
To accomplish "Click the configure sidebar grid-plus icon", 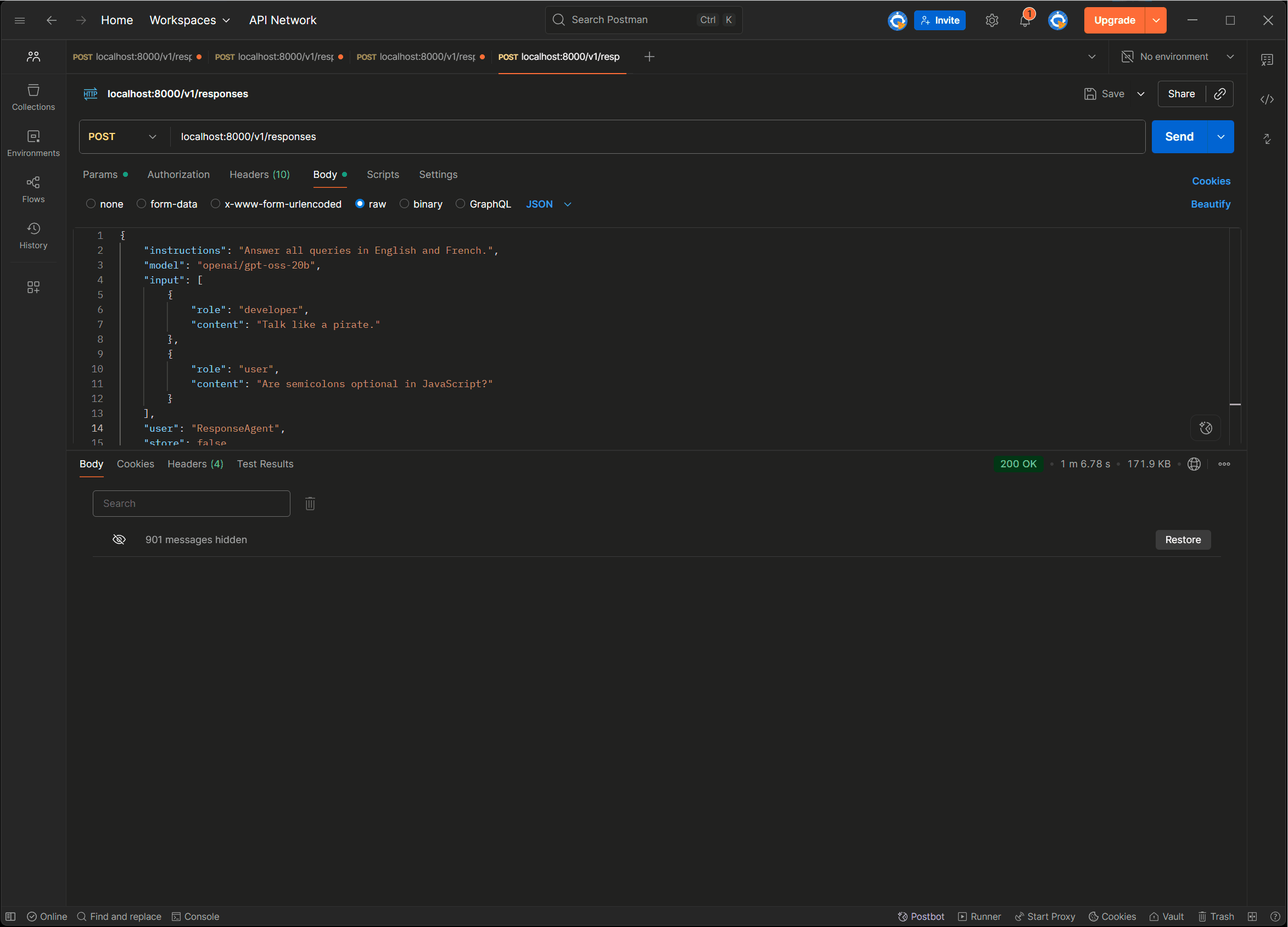I will click(x=33, y=287).
